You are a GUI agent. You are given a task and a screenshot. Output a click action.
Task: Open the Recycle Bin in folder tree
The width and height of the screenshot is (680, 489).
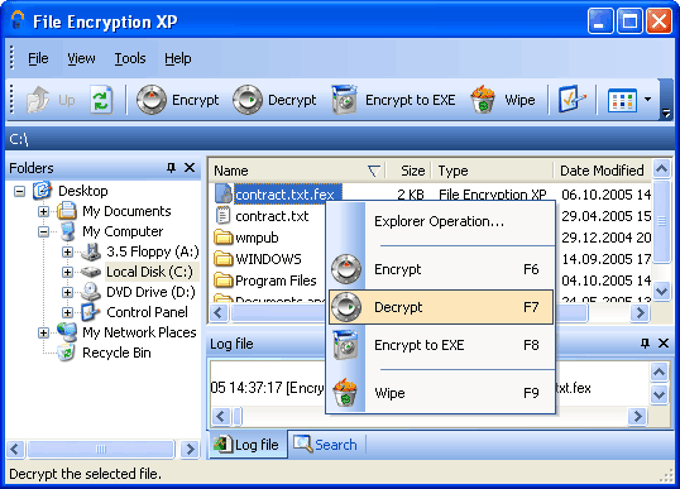115,353
